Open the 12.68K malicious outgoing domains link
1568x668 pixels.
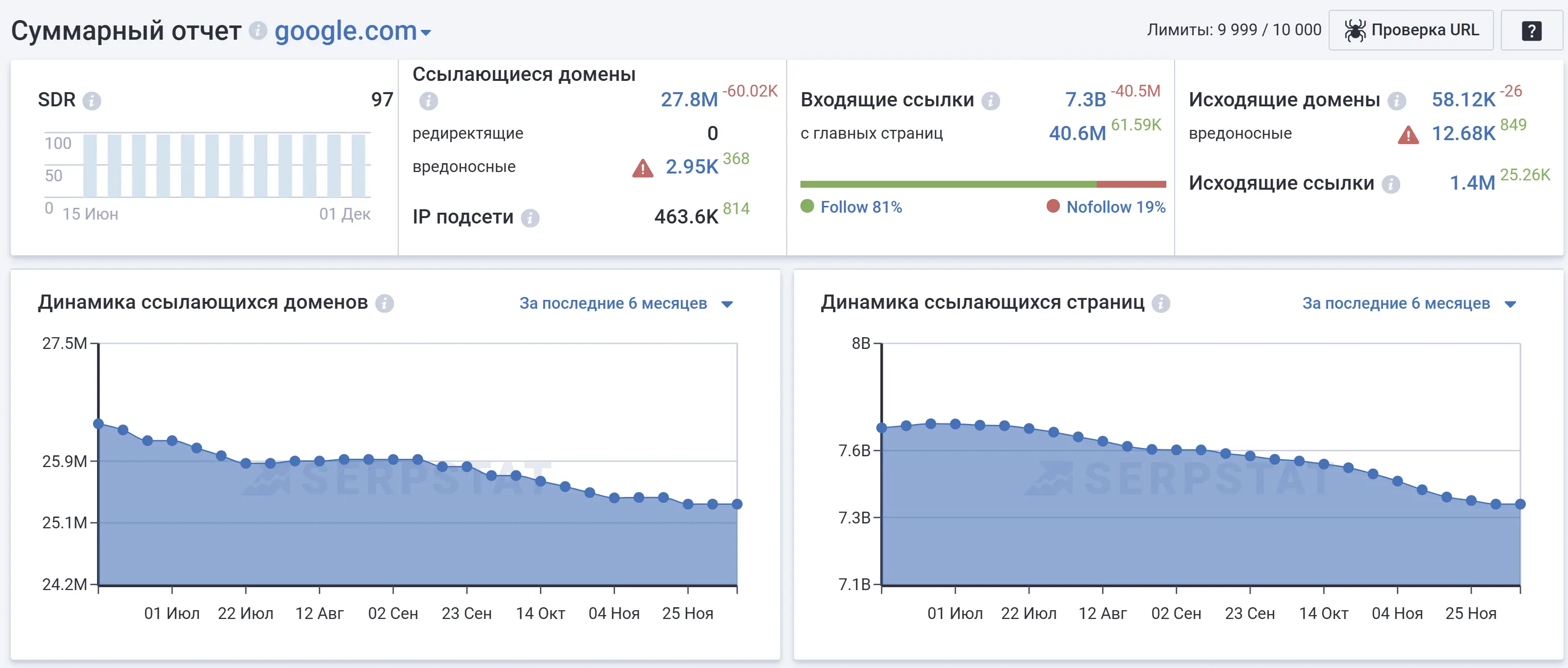click(1464, 133)
